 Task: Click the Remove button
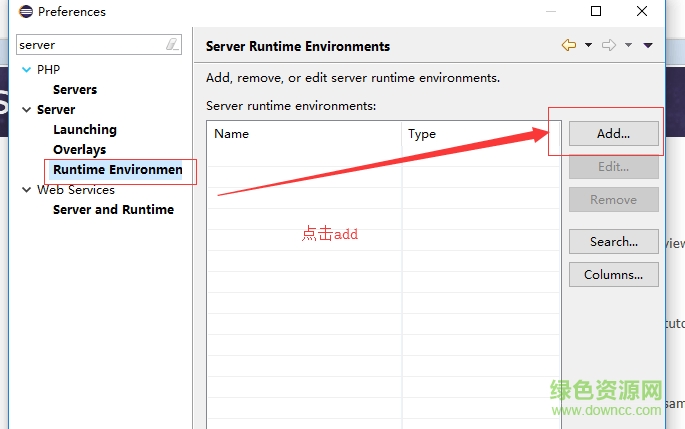pyautogui.click(x=613, y=200)
